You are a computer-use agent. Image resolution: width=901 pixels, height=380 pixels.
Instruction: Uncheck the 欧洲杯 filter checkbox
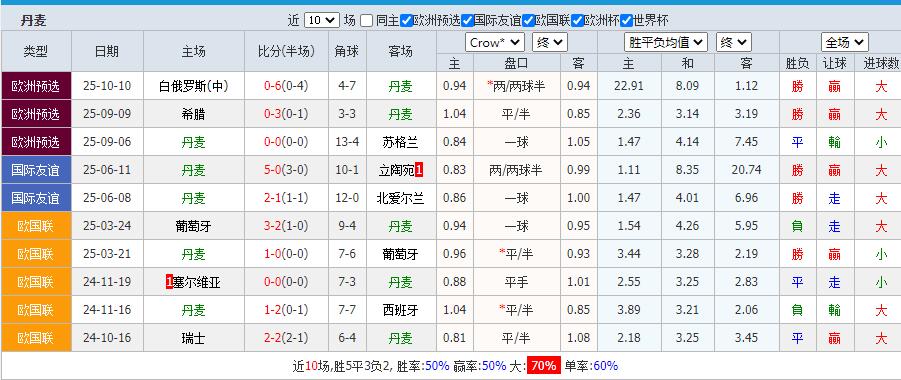click(577, 21)
